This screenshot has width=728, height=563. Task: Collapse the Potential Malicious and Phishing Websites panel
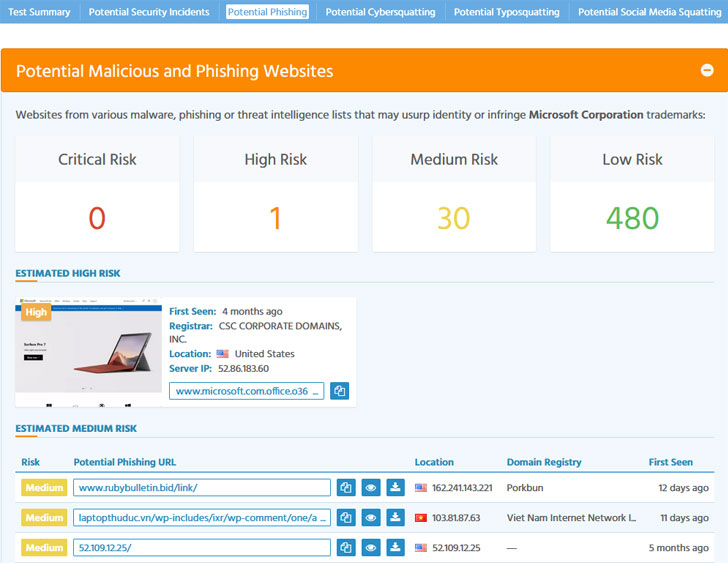707,70
